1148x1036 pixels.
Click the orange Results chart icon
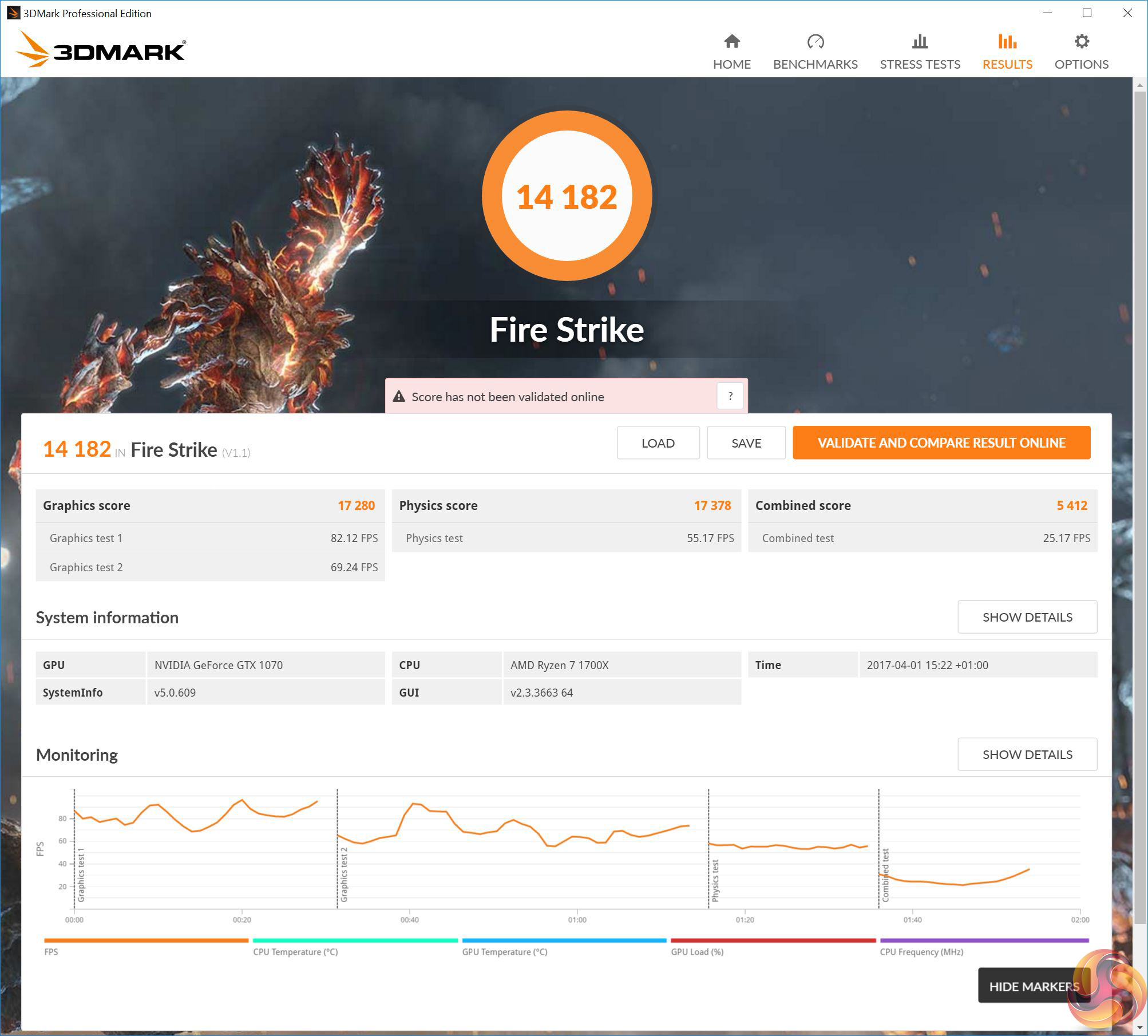[x=1007, y=41]
